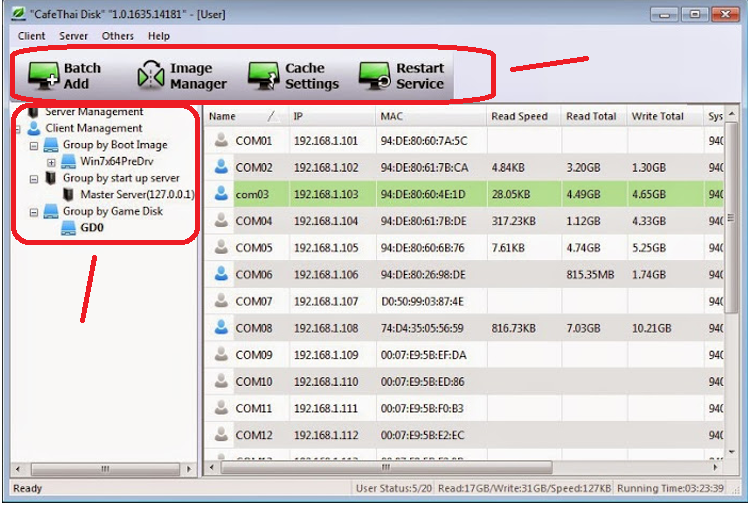Viewport: 748px width, 505px height.
Task: Click the grey user icon next to COM07
Action: [x=221, y=300]
